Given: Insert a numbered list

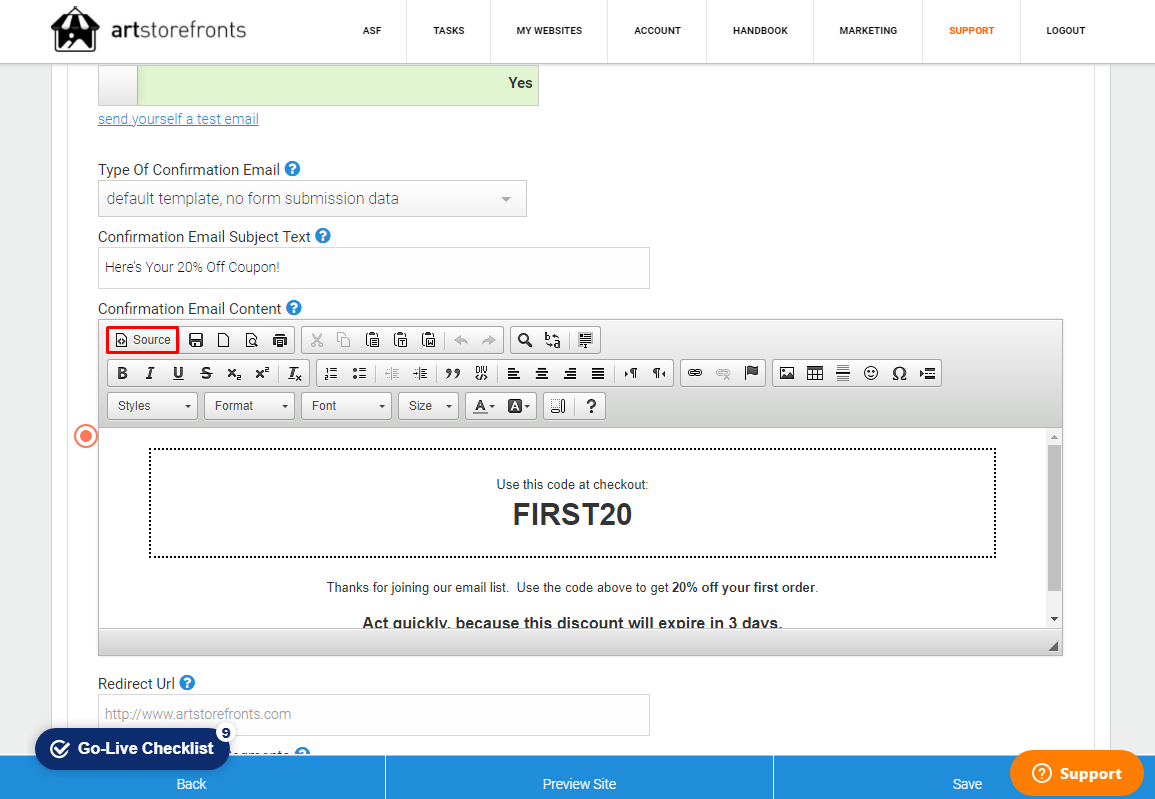Looking at the screenshot, I should [331, 373].
